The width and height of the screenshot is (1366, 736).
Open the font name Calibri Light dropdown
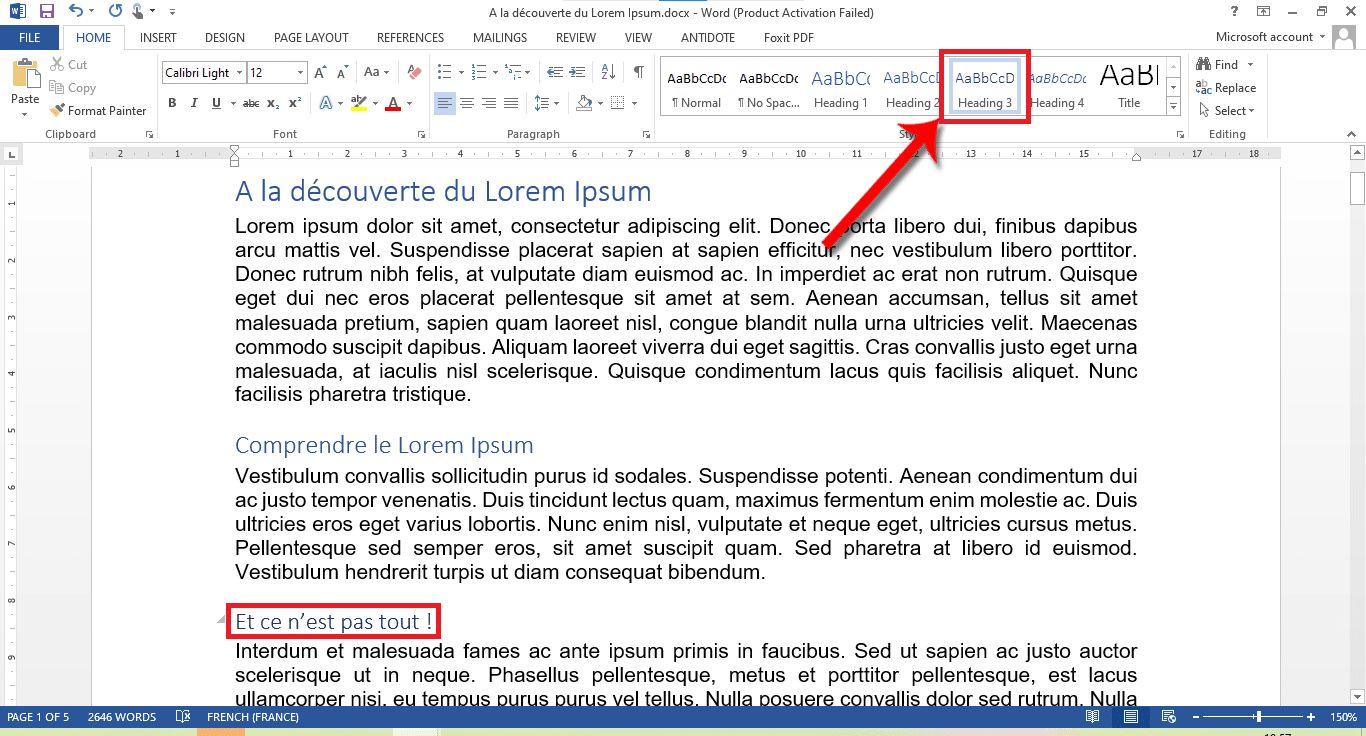click(x=239, y=73)
